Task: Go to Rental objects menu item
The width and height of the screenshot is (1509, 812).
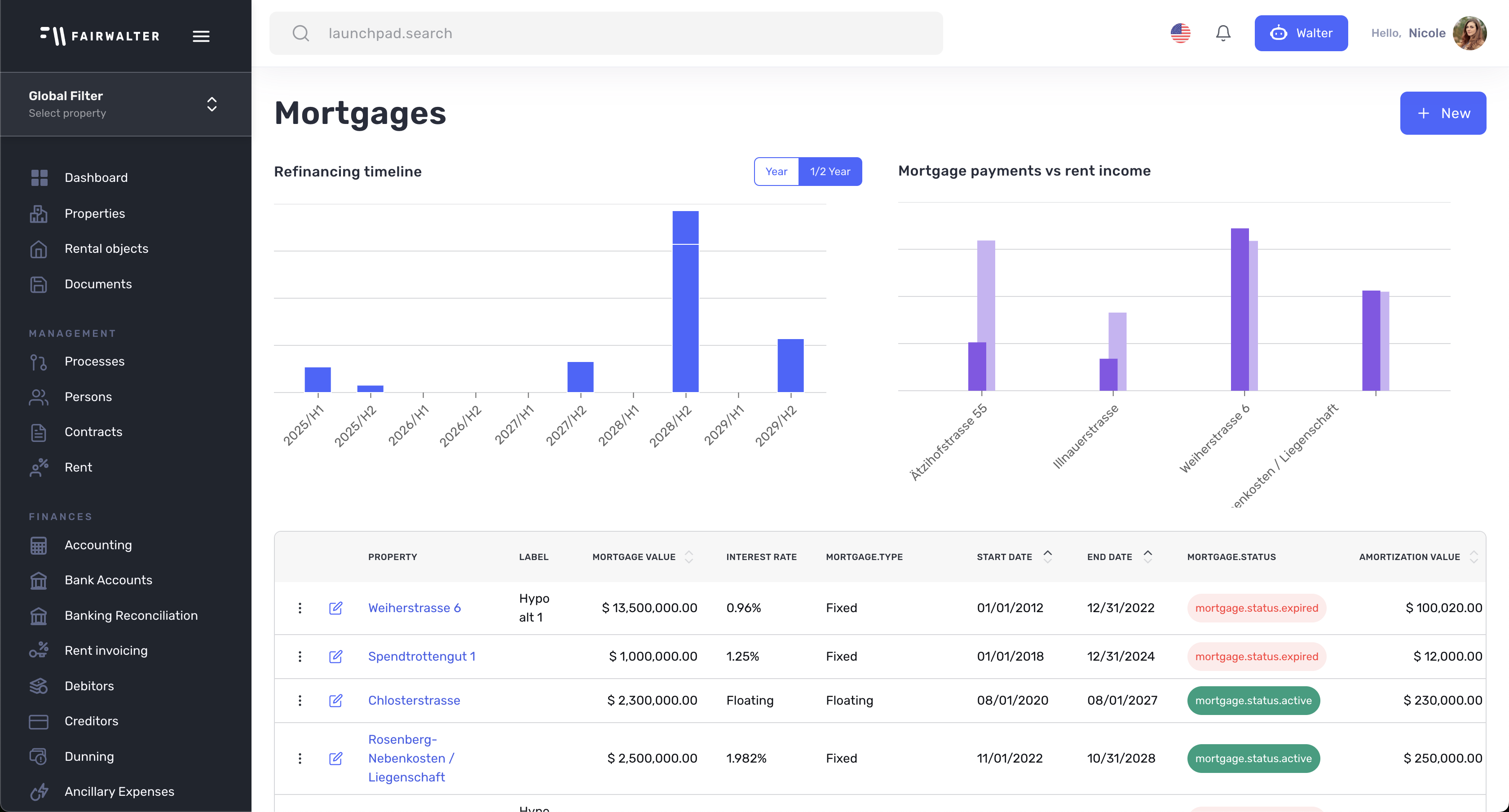Action: (x=106, y=248)
